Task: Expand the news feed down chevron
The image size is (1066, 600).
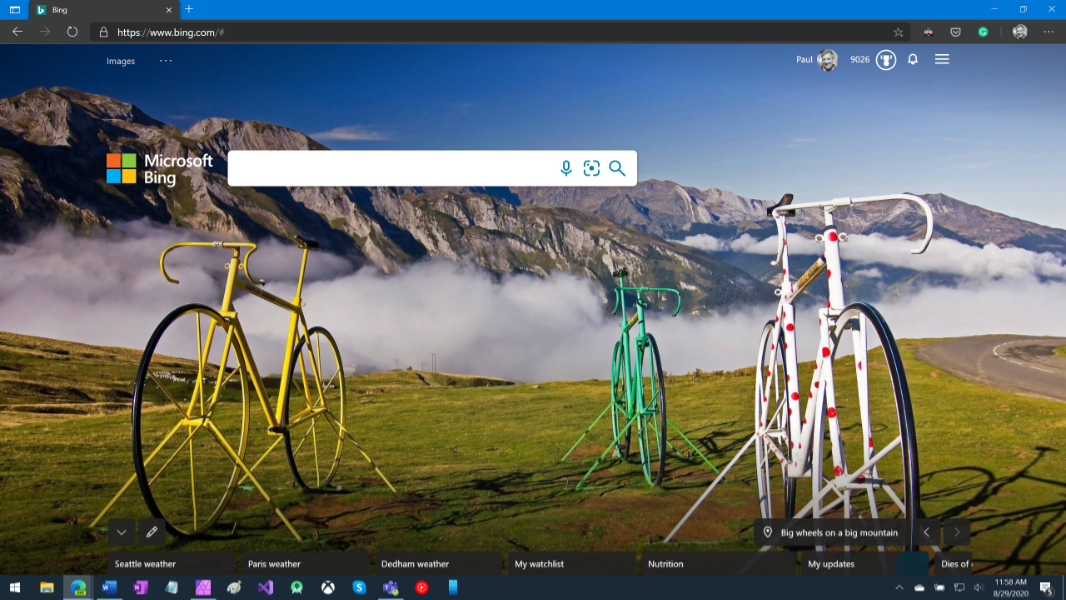Action: (122, 532)
